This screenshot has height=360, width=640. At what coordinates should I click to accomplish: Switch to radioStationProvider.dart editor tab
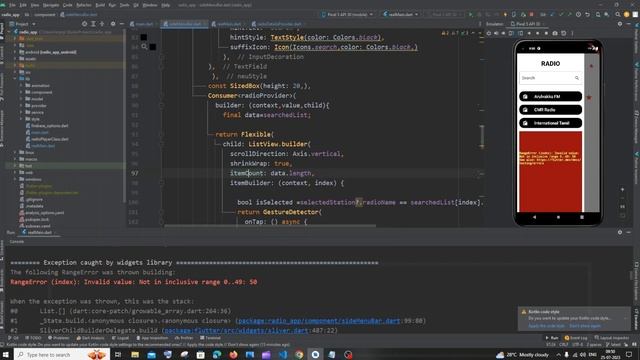coord(278,24)
